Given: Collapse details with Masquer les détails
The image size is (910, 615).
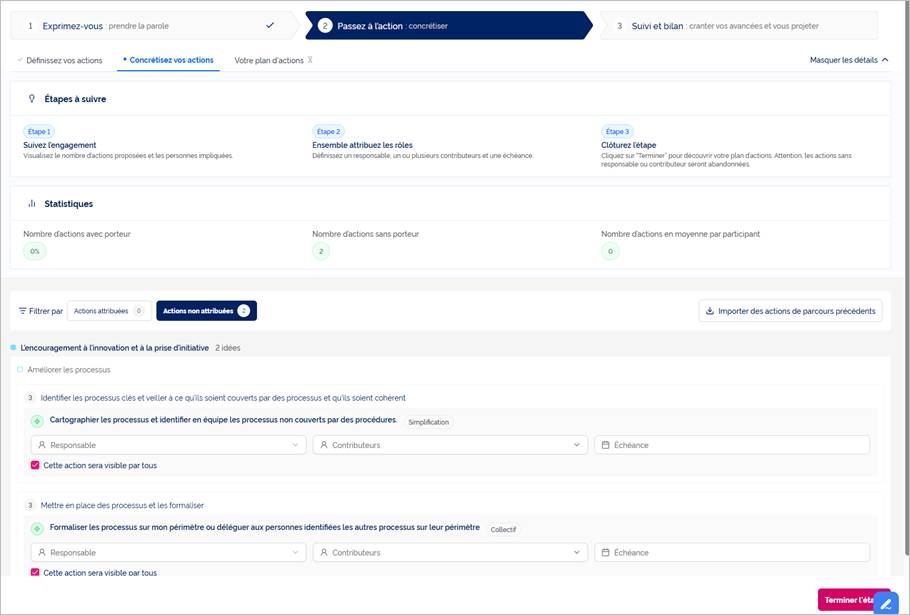Looking at the screenshot, I should pyautogui.click(x=849, y=60).
